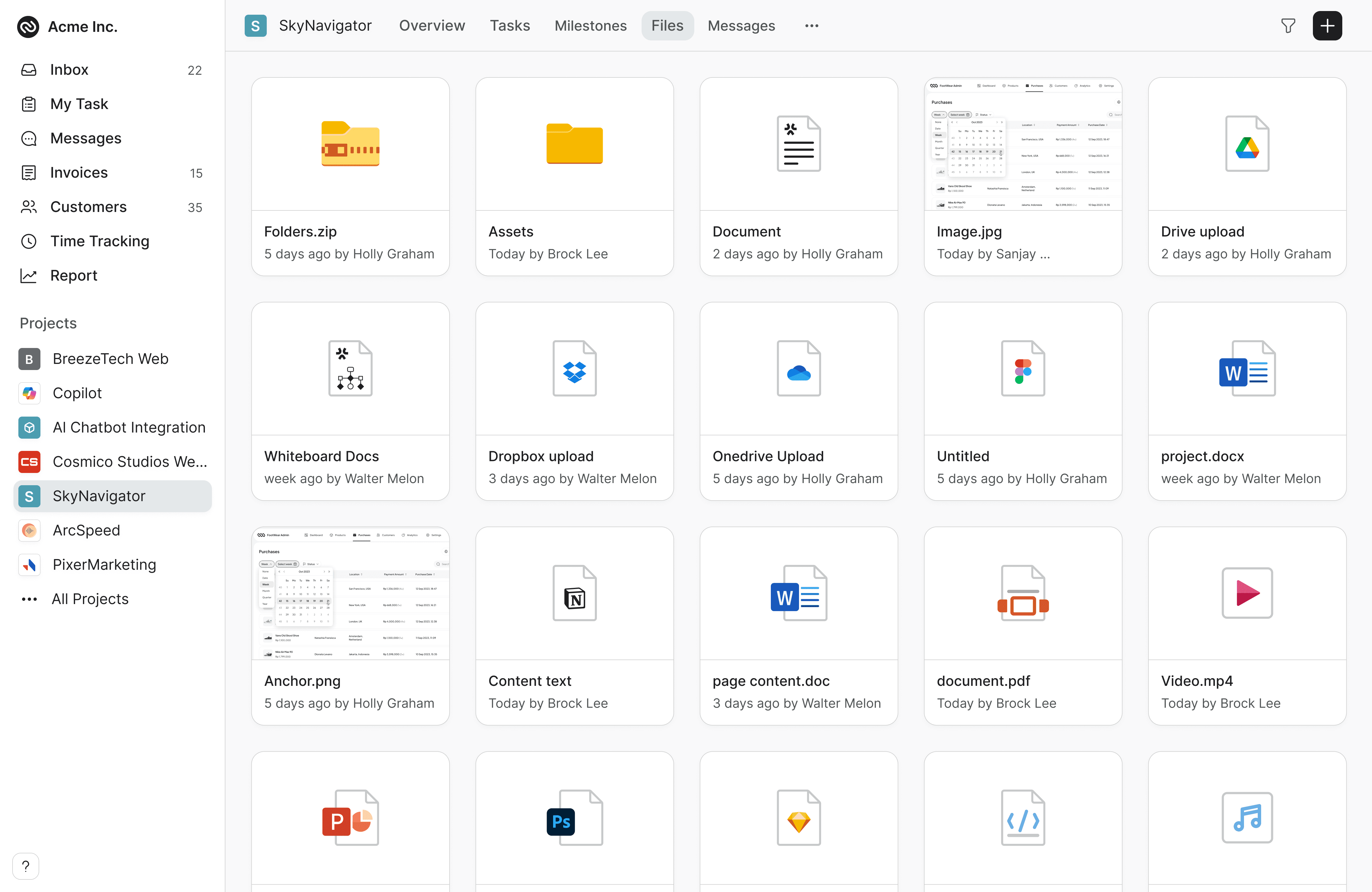Click the Video.mp4 play icon

coord(1247,593)
